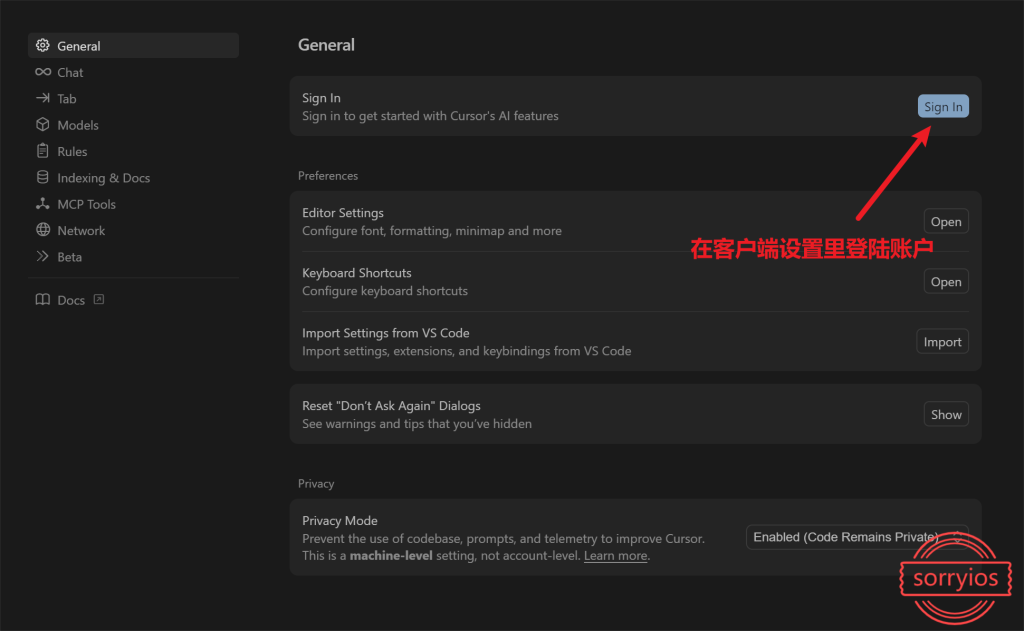Open the Indexing & Docs list icon
Viewport: 1024px width, 631px height.
pyautogui.click(x=42, y=177)
